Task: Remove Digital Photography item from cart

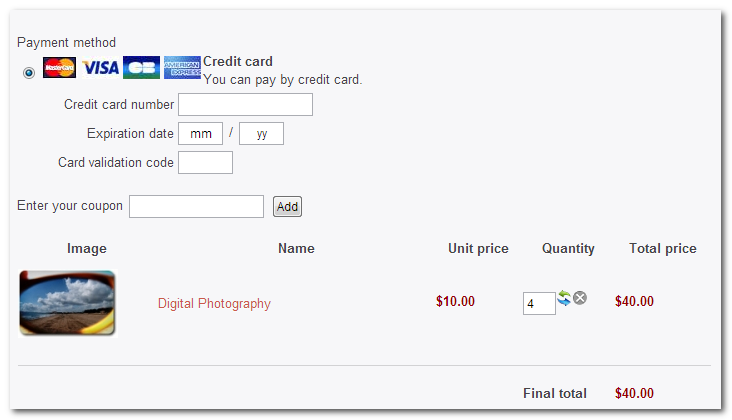Action: (580, 298)
